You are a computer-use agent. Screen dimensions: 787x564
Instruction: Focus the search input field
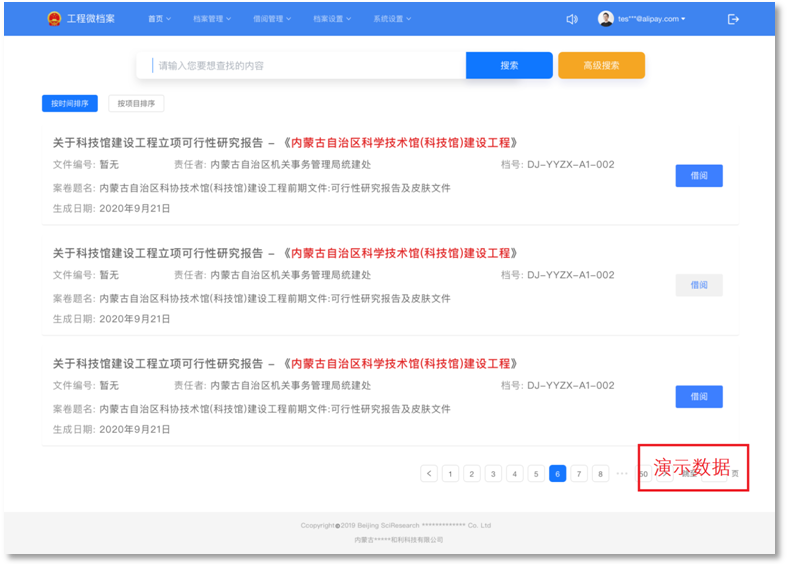coord(305,66)
